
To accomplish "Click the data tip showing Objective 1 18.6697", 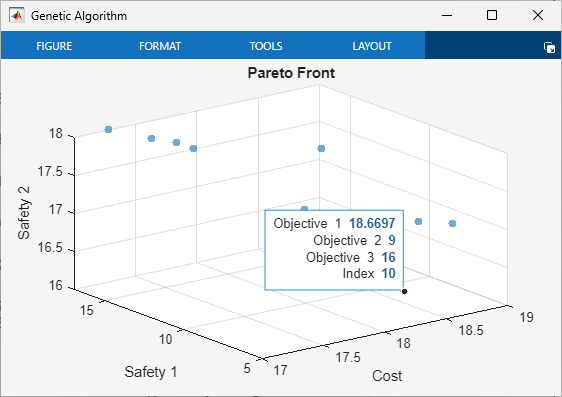I will click(334, 250).
